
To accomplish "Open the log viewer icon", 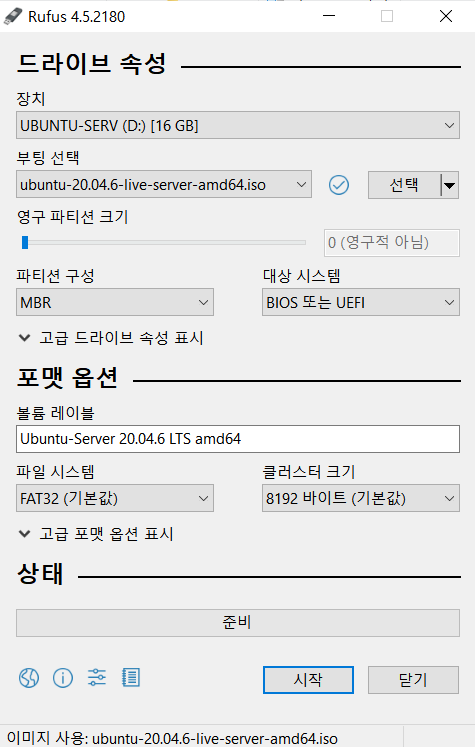I will tap(131, 677).
